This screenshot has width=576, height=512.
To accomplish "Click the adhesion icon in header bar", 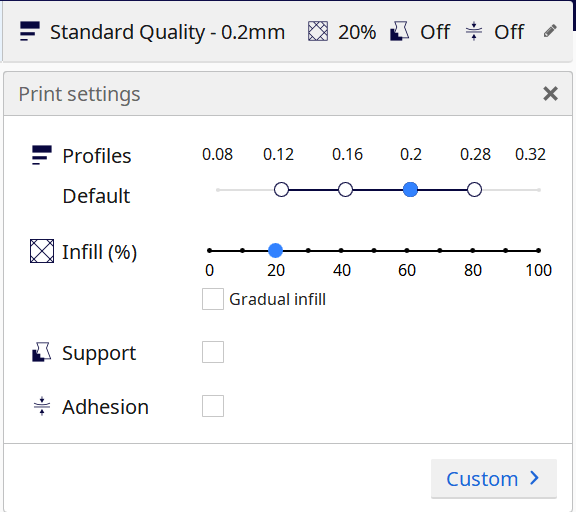I will coord(474,31).
